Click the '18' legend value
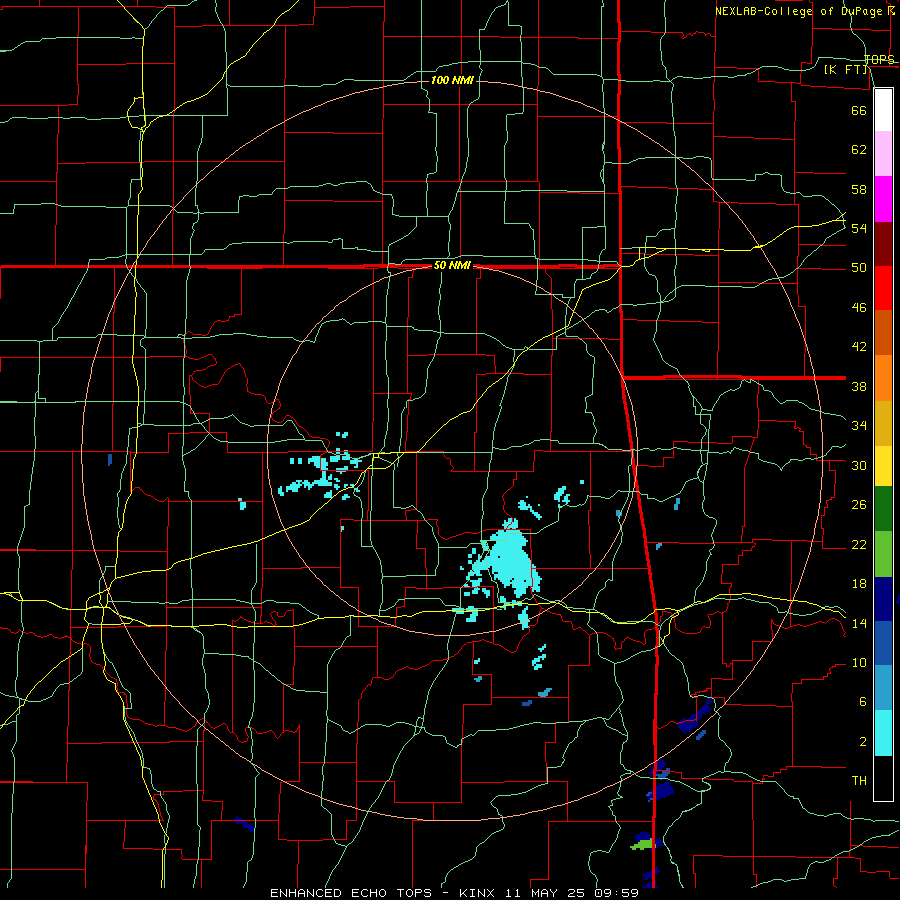The image size is (900, 900). pyautogui.click(x=859, y=584)
